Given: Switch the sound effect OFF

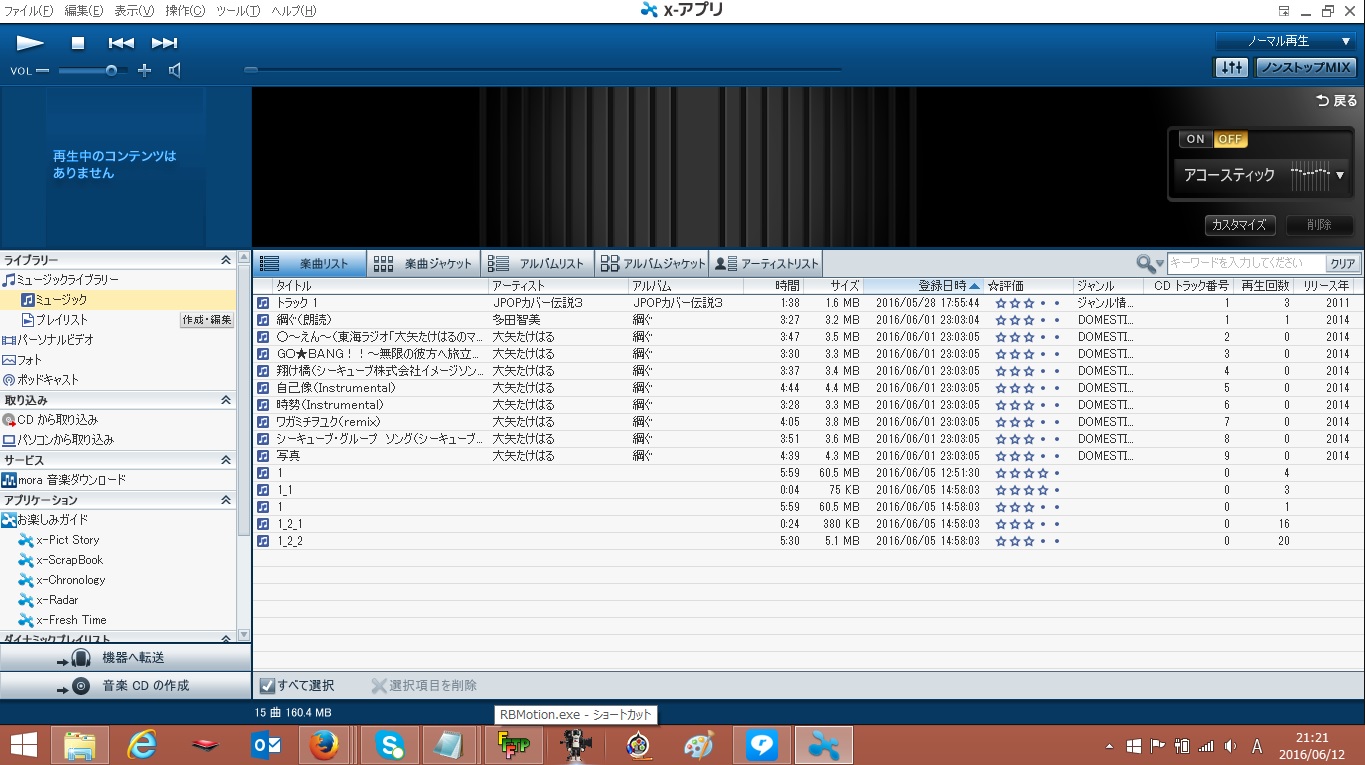Looking at the screenshot, I should (x=1230, y=139).
